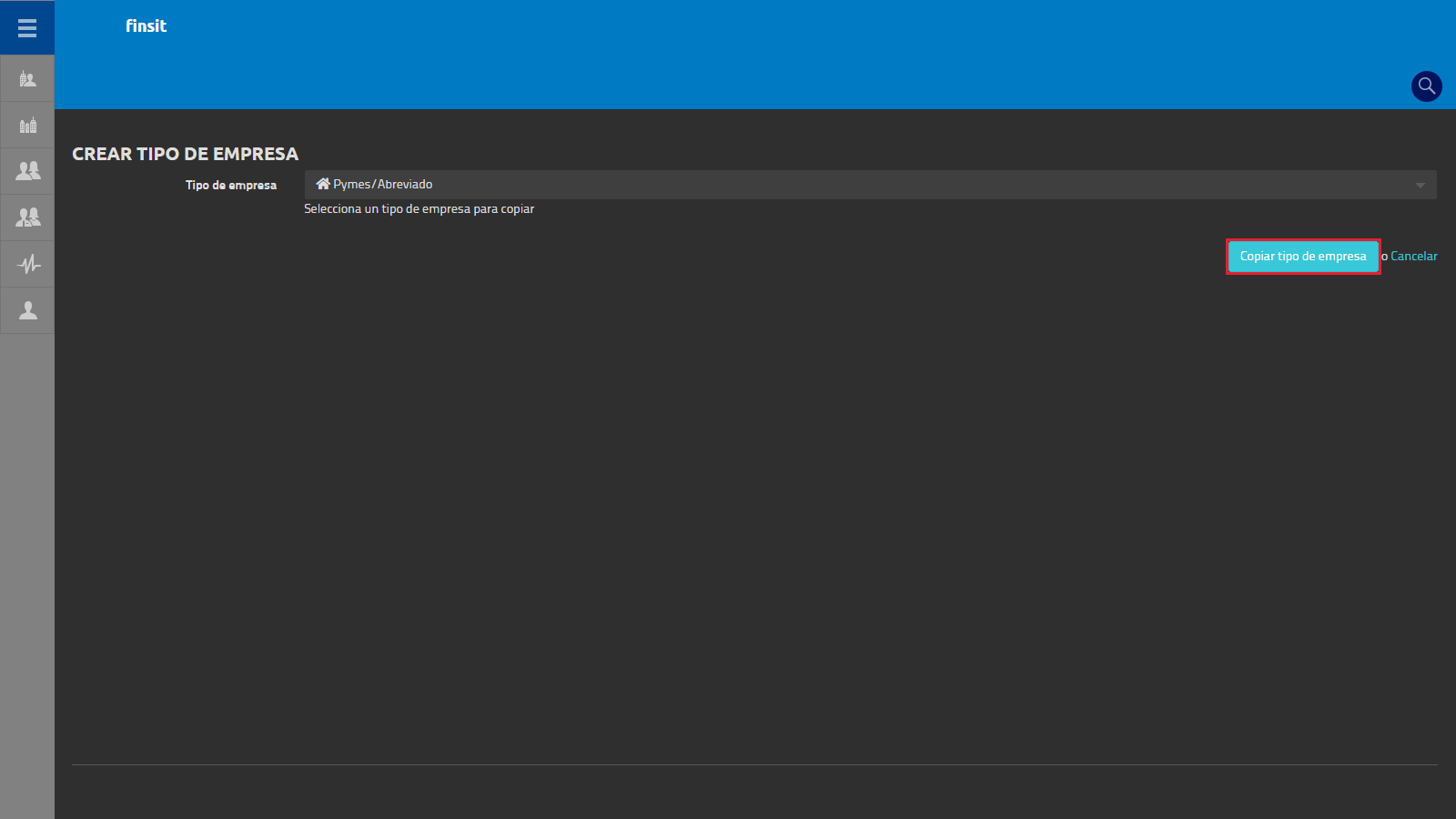Image resolution: width=1456 pixels, height=819 pixels.
Task: Click the hint 'Selecciona un tipo de empresa para copiar'
Action: (x=419, y=209)
